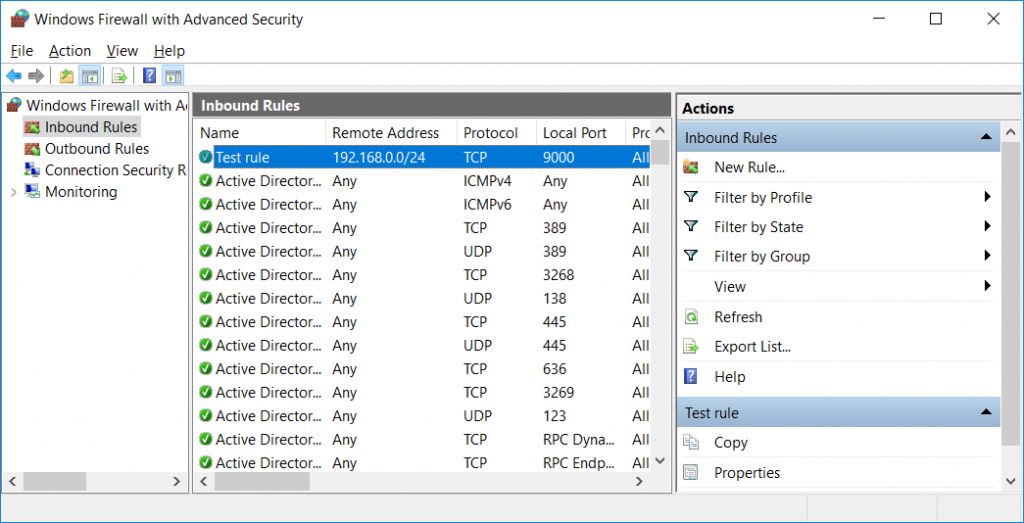Open the Action menu
Image resolution: width=1024 pixels, height=523 pixels.
[70, 51]
